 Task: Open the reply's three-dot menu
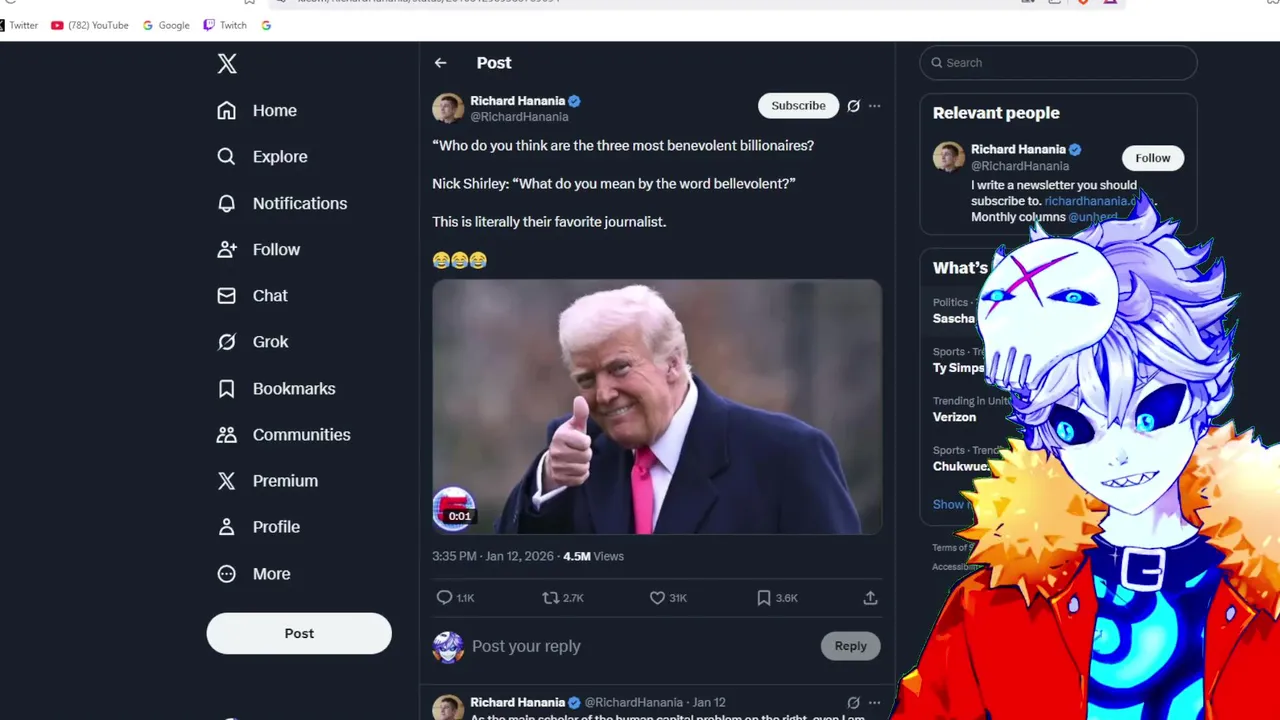[x=874, y=702]
